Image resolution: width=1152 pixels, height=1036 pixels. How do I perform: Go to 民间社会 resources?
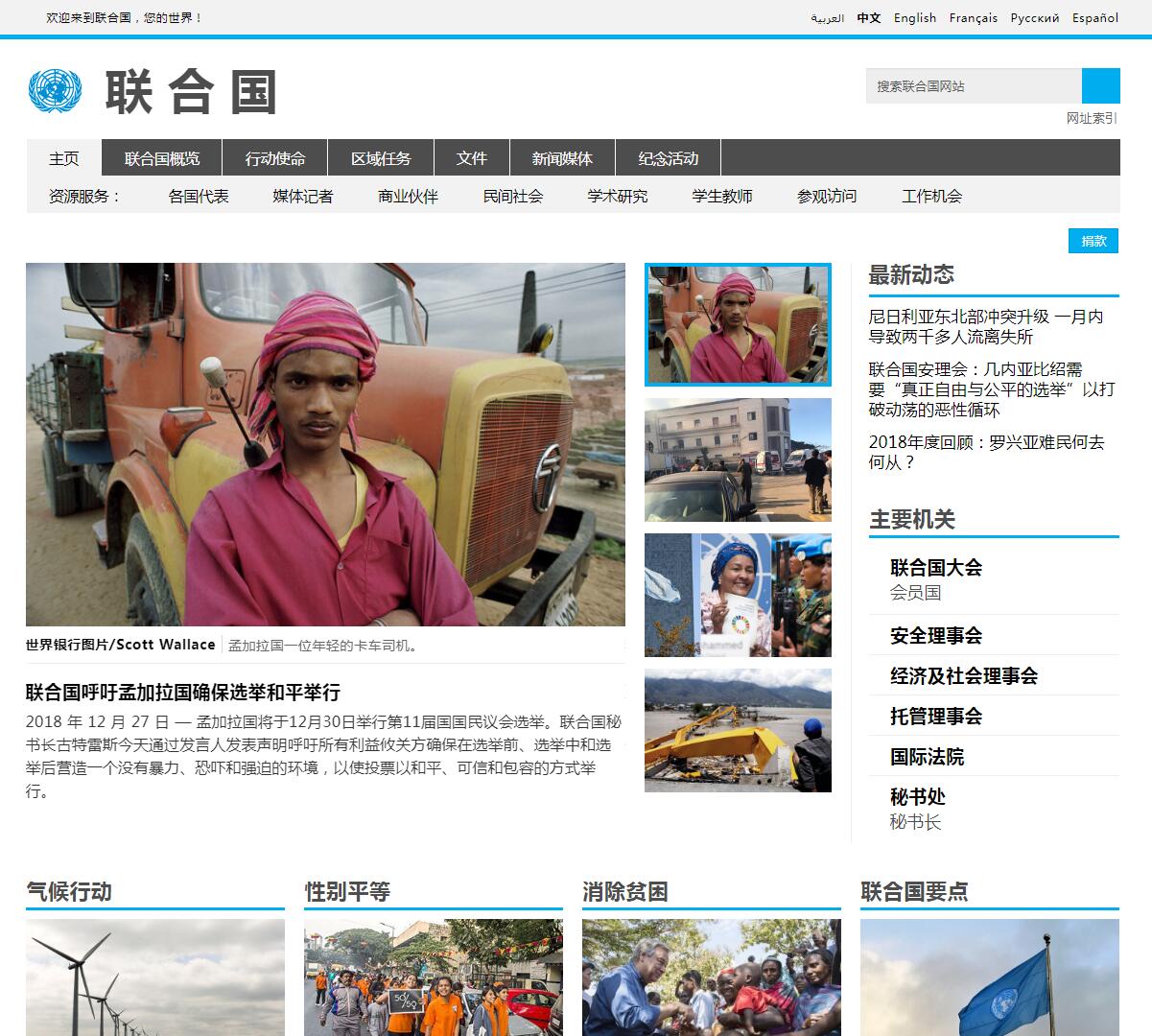click(x=513, y=196)
